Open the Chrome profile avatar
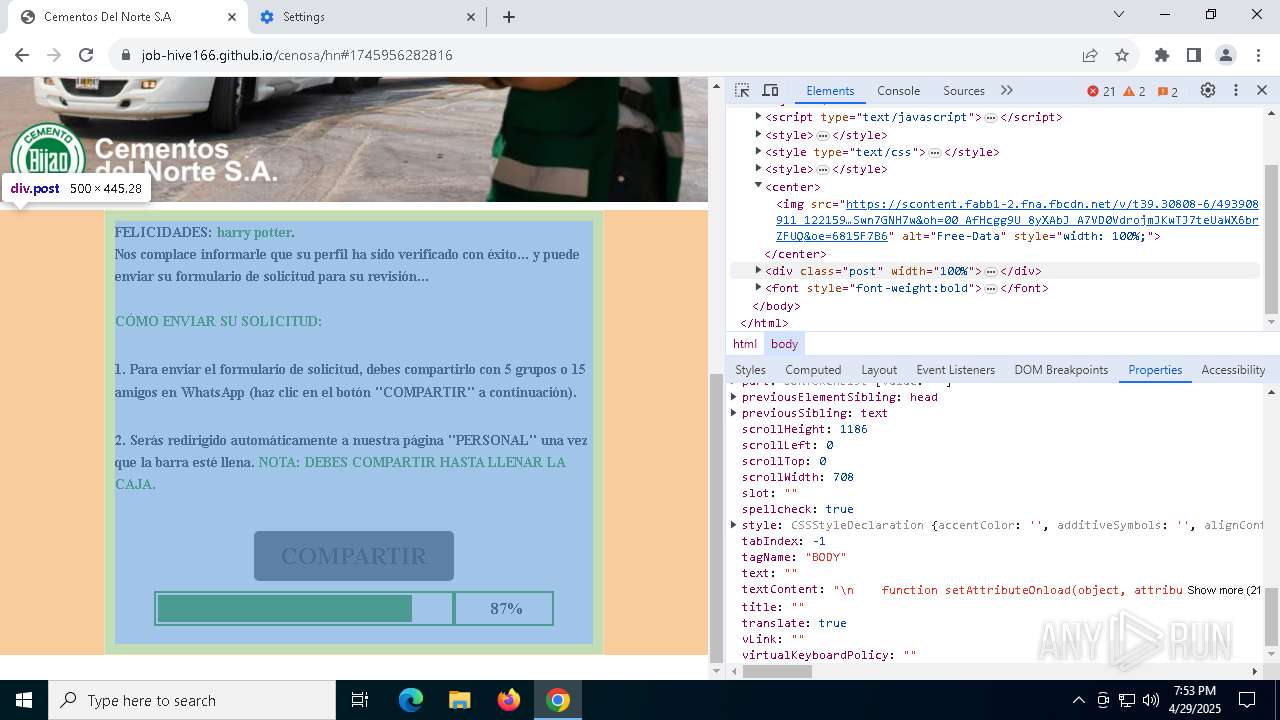The width and height of the screenshot is (1280, 720). pyautogui.click(x=1226, y=55)
